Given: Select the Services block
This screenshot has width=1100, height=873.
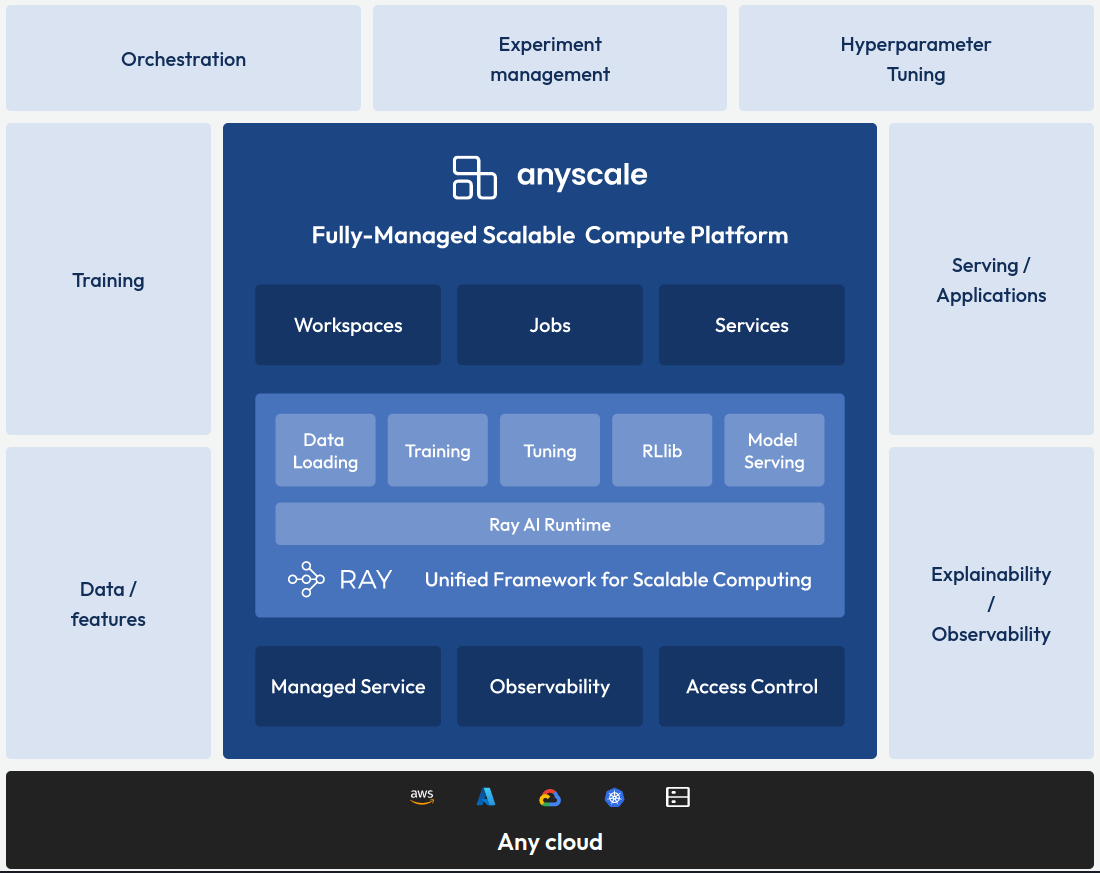Looking at the screenshot, I should click(x=751, y=325).
